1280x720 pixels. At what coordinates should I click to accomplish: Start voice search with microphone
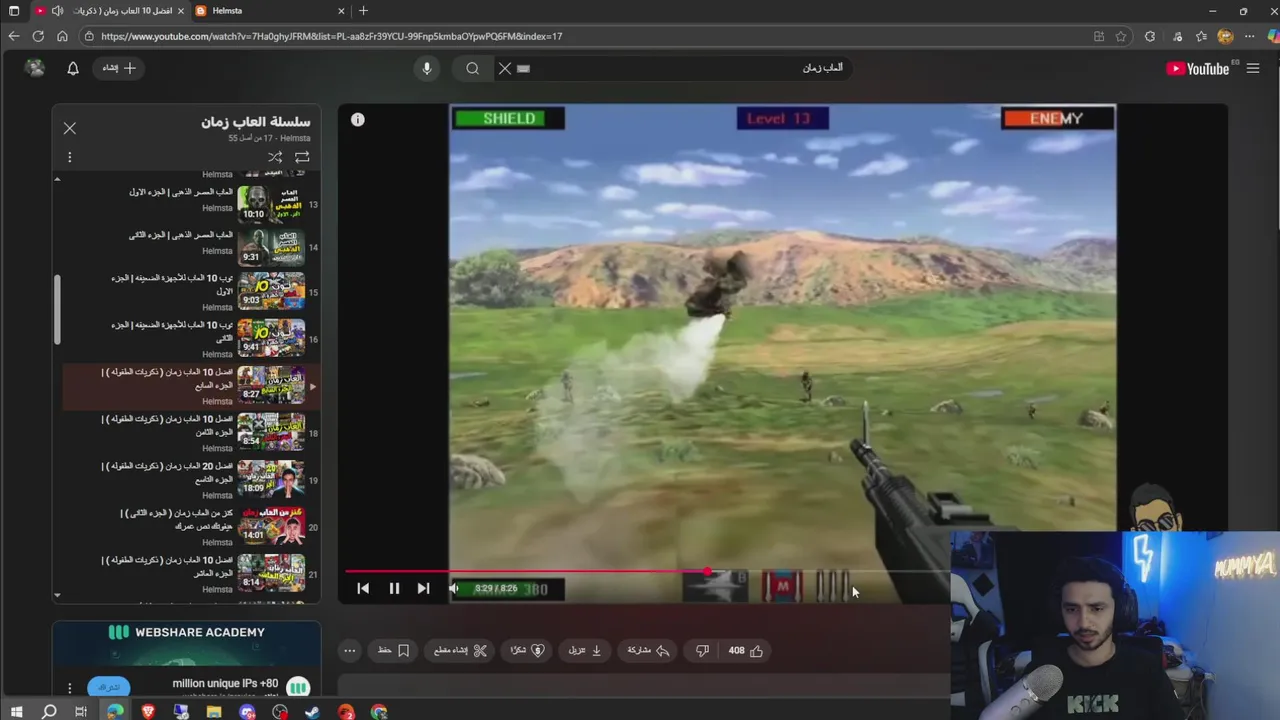click(427, 68)
